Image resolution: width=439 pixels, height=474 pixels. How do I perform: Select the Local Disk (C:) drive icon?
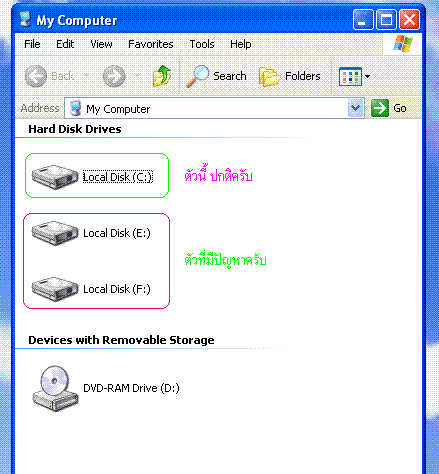click(x=55, y=177)
